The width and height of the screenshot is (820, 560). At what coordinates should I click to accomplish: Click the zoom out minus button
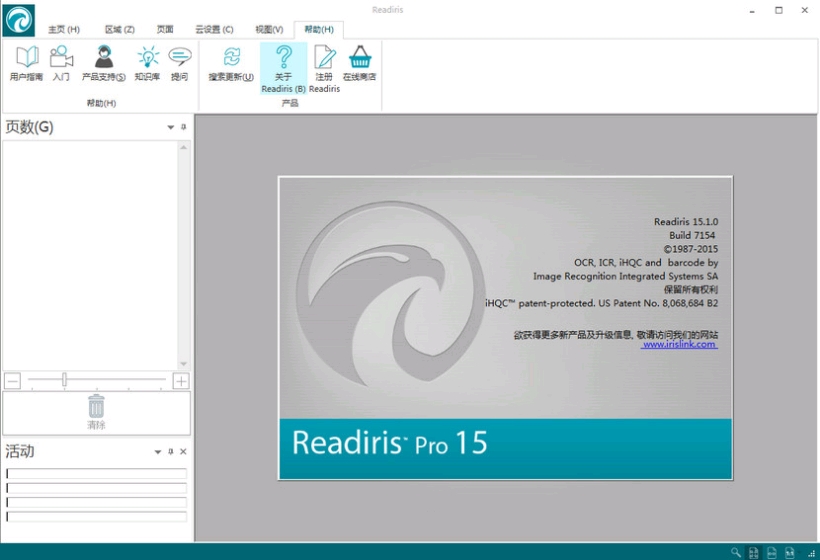(x=13, y=381)
